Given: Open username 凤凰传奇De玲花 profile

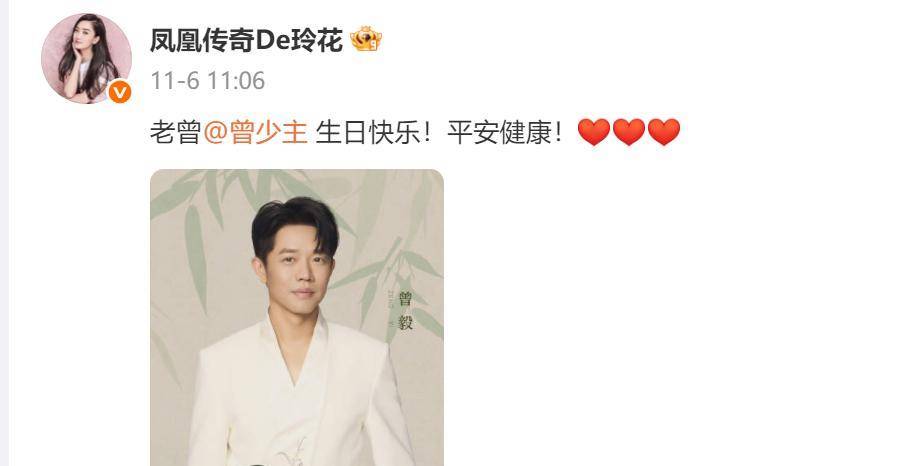Looking at the screenshot, I should pos(247,41).
